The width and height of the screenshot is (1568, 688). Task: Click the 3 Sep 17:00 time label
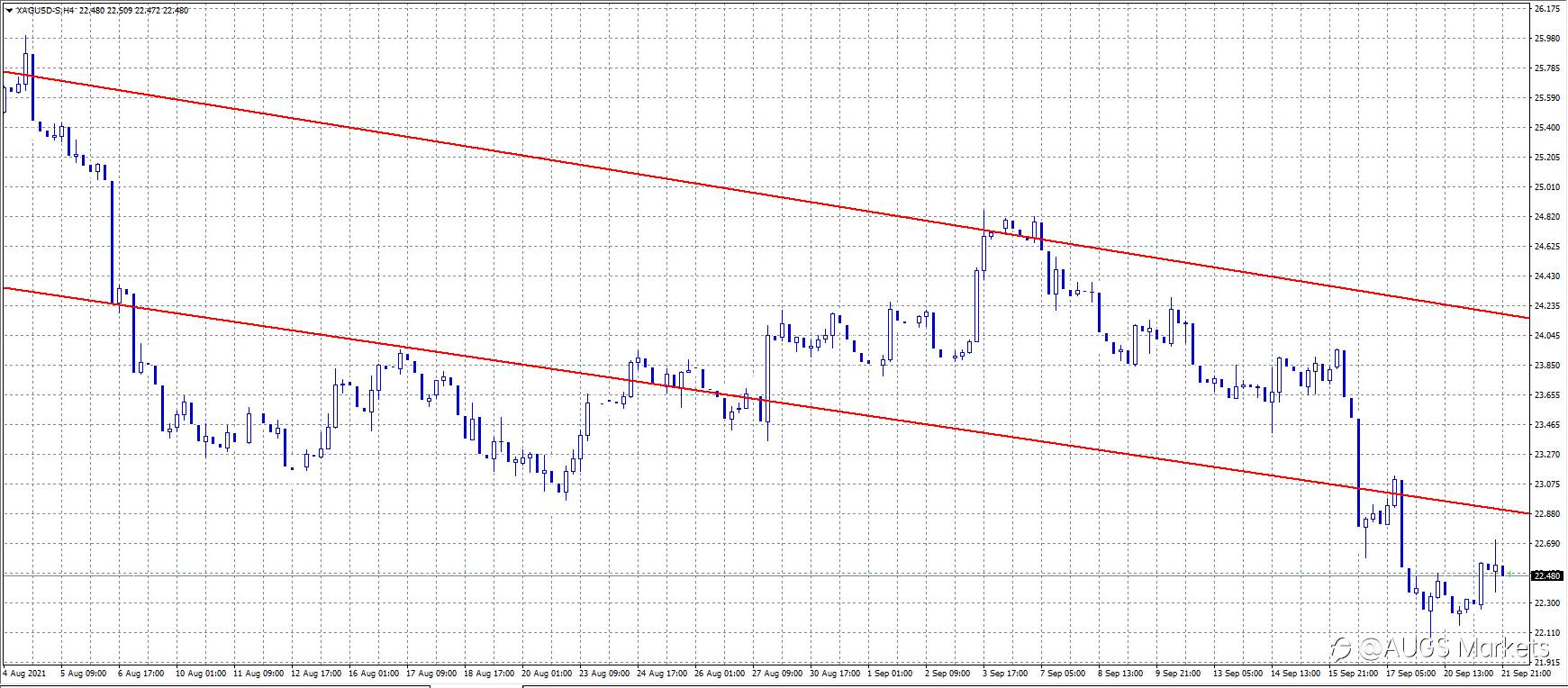(1004, 673)
